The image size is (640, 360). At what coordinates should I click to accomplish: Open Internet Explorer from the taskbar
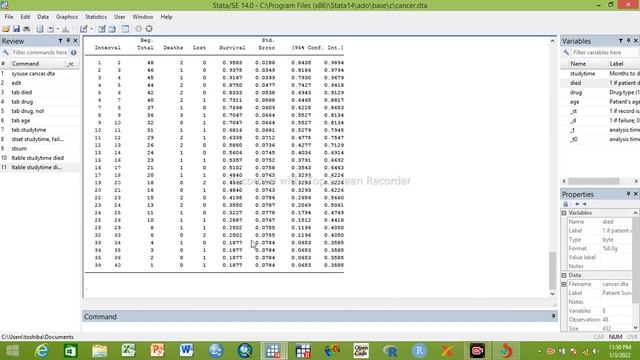click(41, 351)
